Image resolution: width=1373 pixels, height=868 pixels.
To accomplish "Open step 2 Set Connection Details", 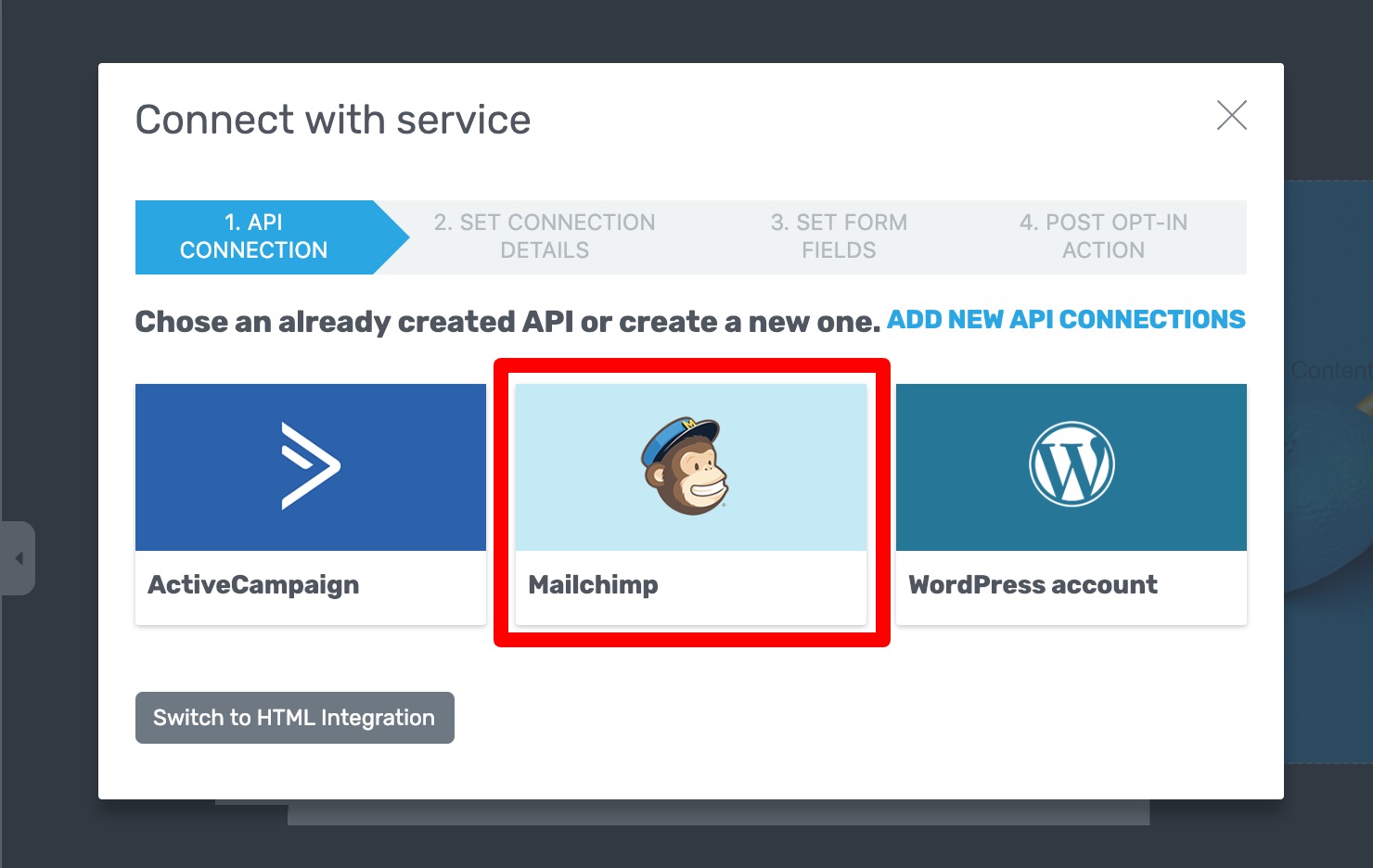I will (545, 236).
